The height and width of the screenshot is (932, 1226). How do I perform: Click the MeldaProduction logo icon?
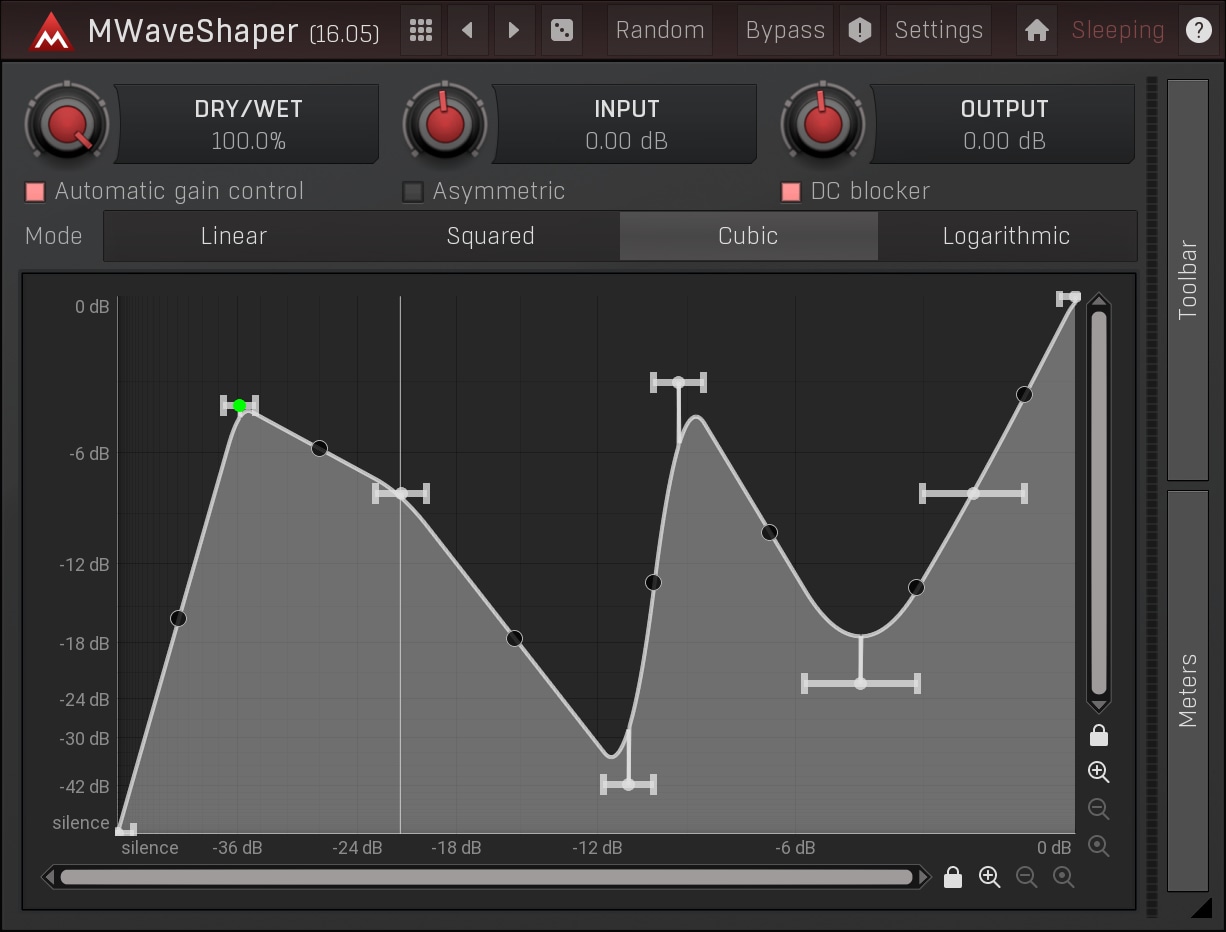tap(51, 31)
